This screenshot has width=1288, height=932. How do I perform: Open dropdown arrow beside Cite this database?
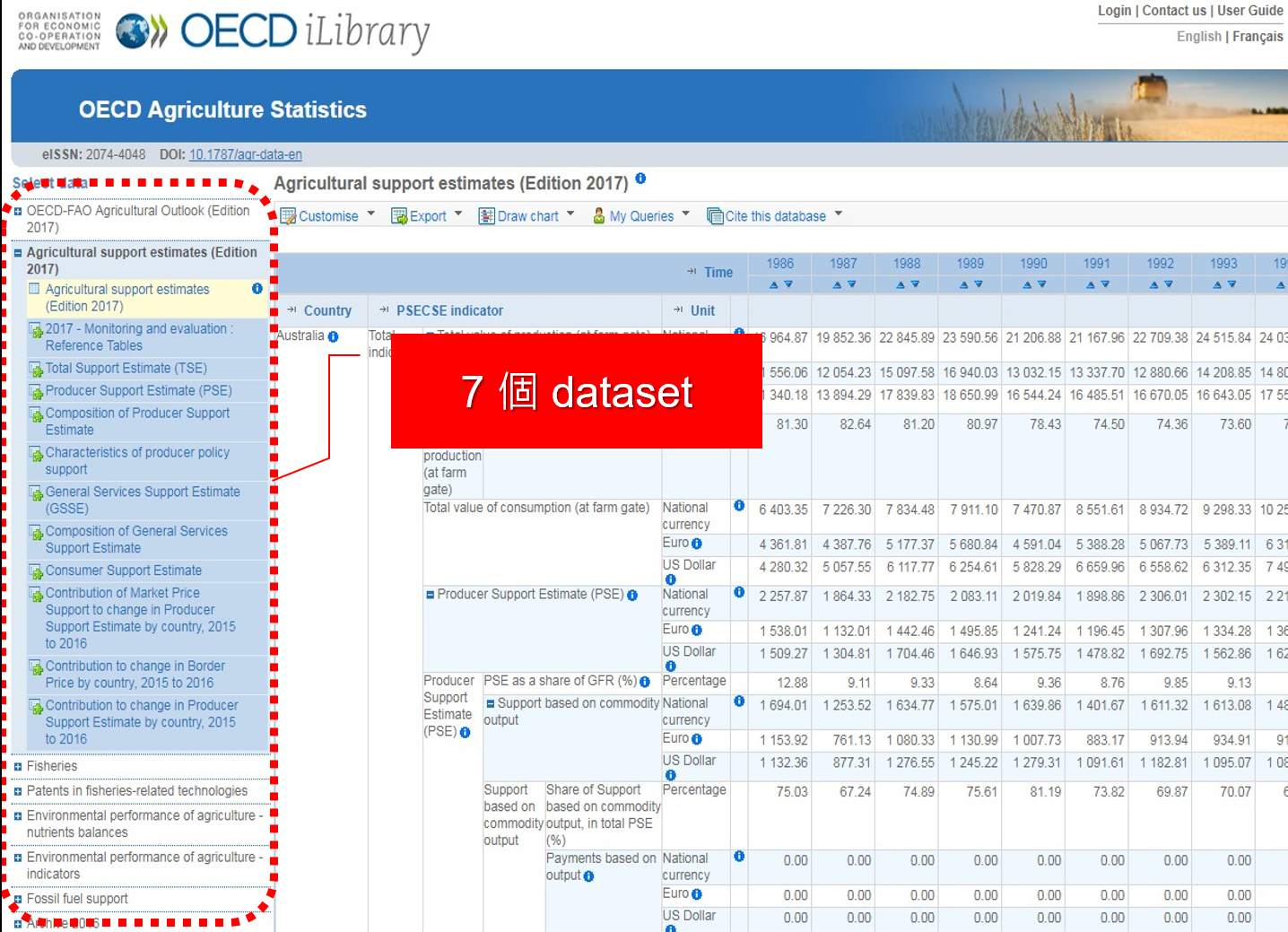click(839, 214)
